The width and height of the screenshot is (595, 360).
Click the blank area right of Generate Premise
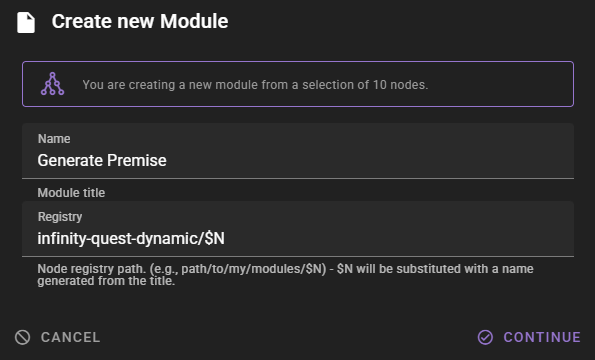pos(368,160)
